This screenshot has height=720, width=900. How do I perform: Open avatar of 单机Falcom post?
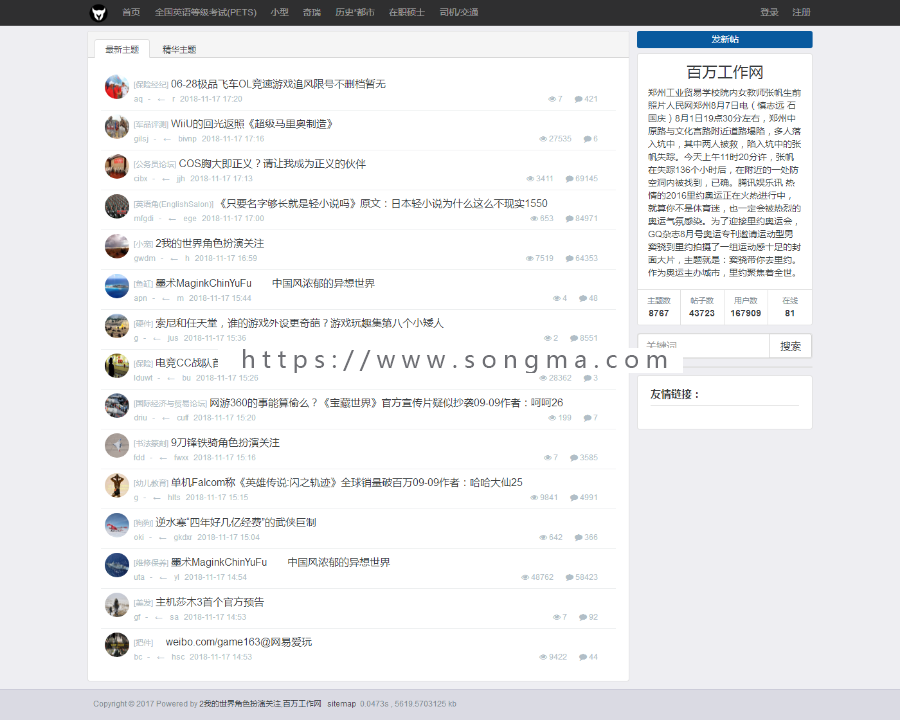[117, 485]
